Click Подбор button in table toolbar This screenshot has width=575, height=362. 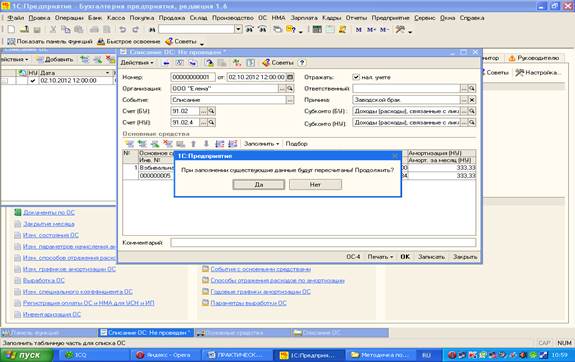pos(296,144)
